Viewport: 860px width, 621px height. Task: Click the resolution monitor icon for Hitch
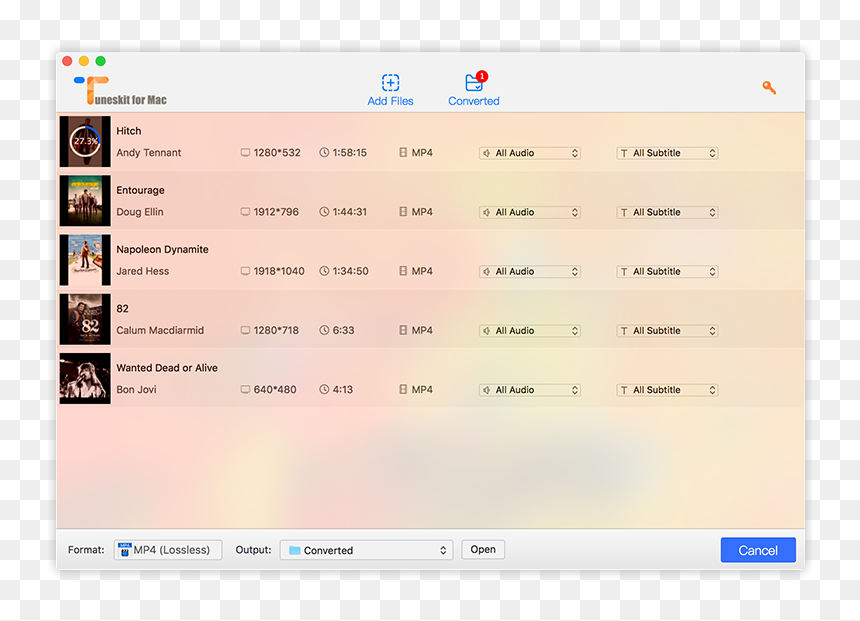point(245,153)
